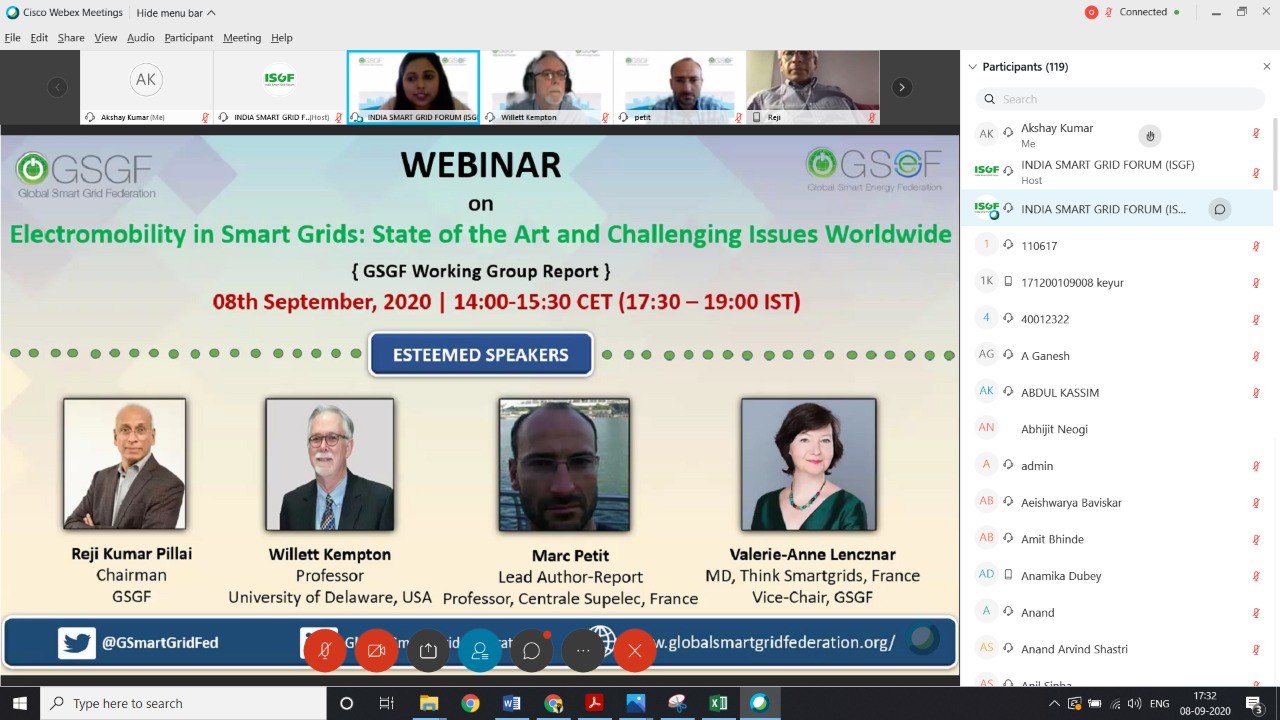Image resolution: width=1280 pixels, height=720 pixels.
Task: Select participant Abhijit Neogi
Action: 1117,429
